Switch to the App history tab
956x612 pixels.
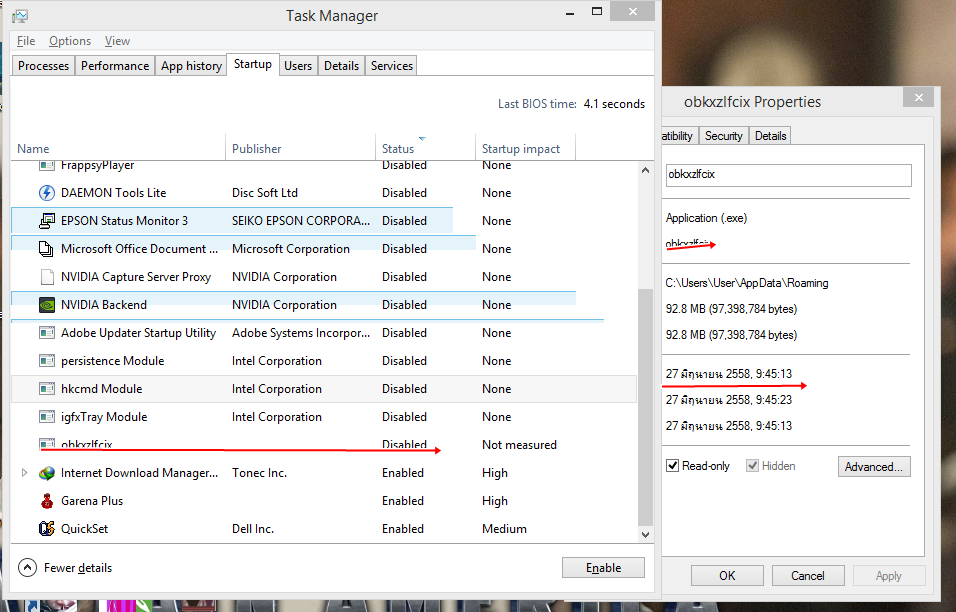(191, 66)
